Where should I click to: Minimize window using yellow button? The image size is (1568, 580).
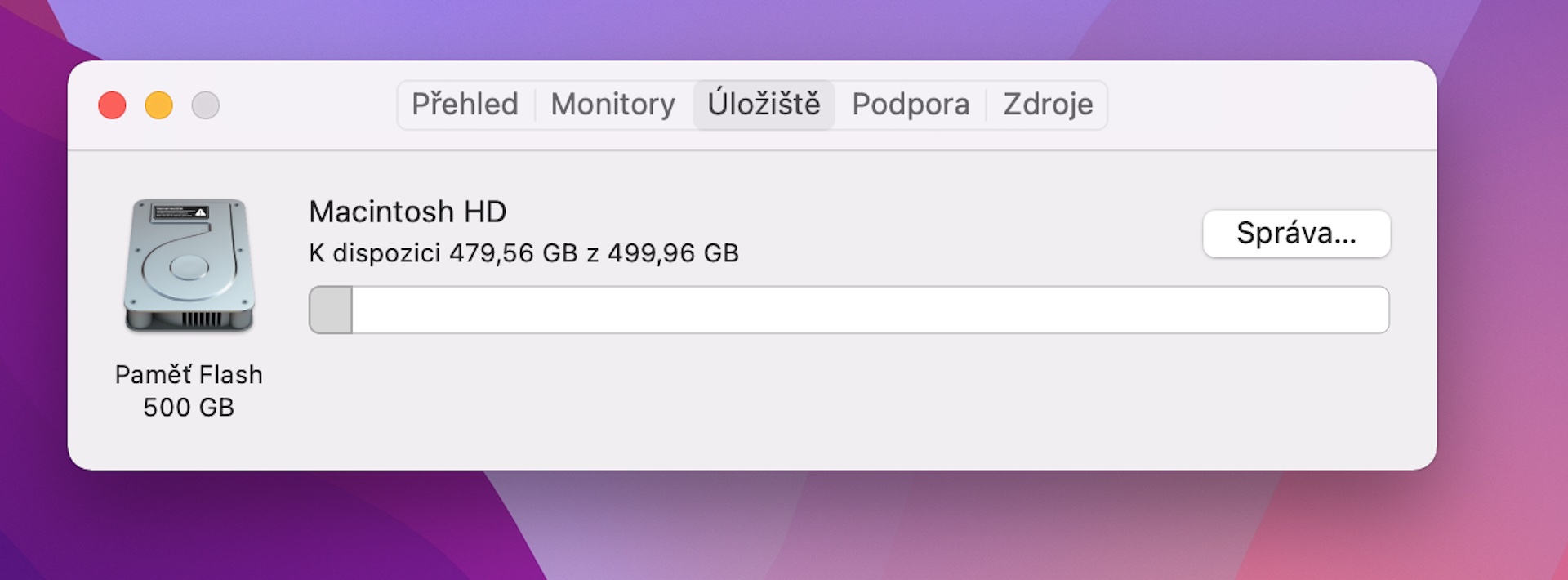158,105
